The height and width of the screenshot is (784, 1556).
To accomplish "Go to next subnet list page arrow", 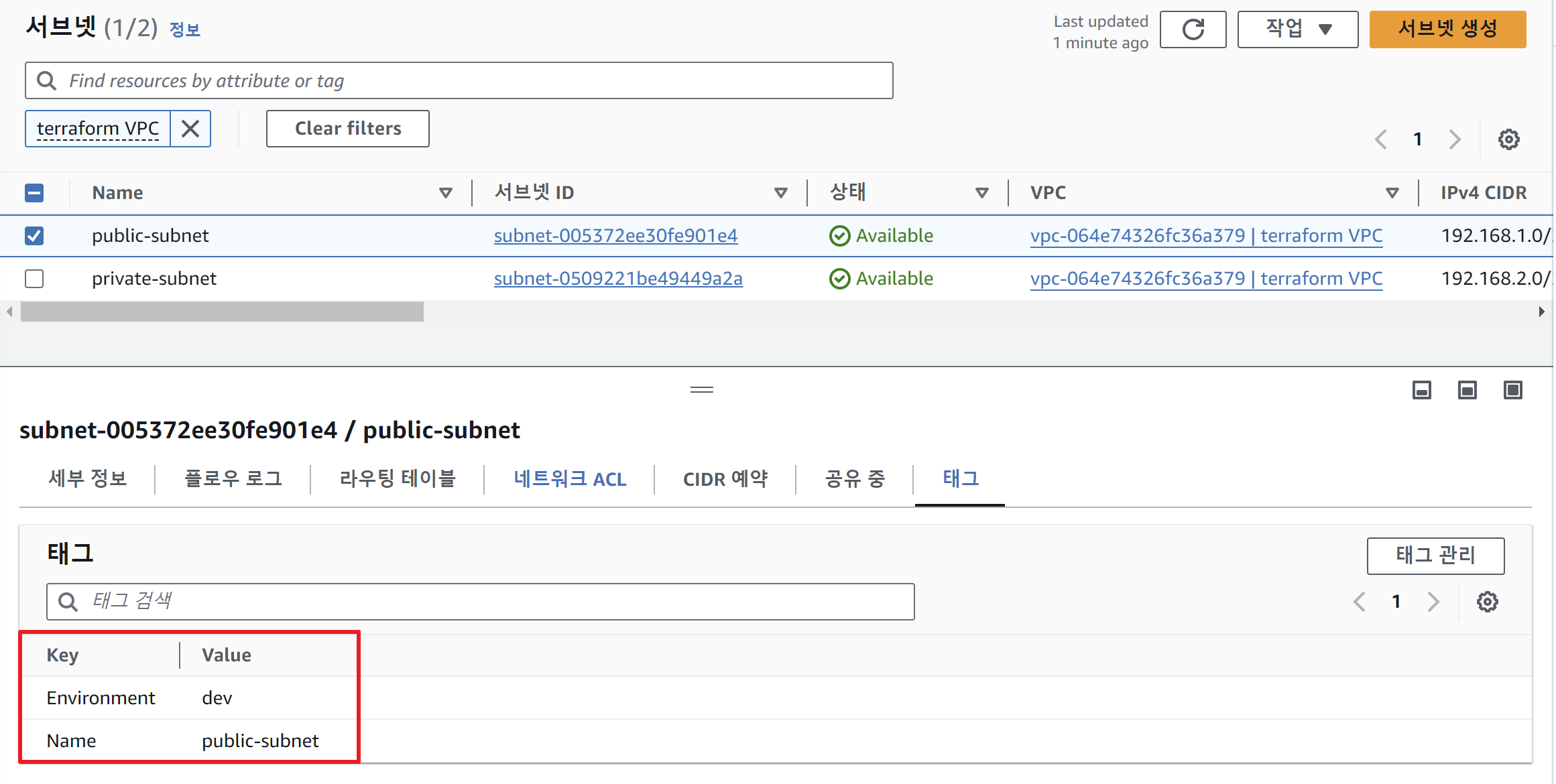I will click(x=1454, y=139).
